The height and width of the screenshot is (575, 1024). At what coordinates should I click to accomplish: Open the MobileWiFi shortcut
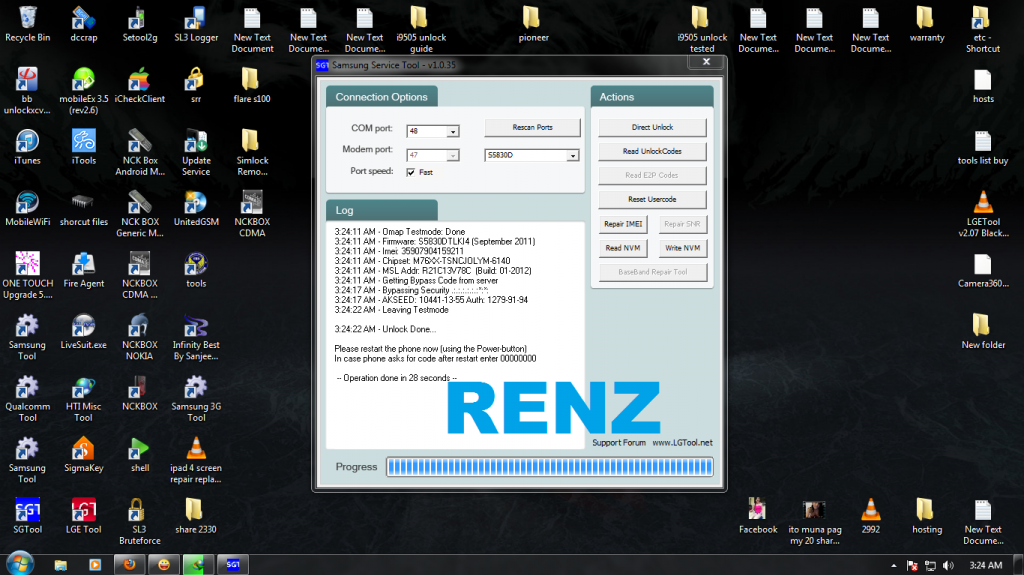pos(27,209)
